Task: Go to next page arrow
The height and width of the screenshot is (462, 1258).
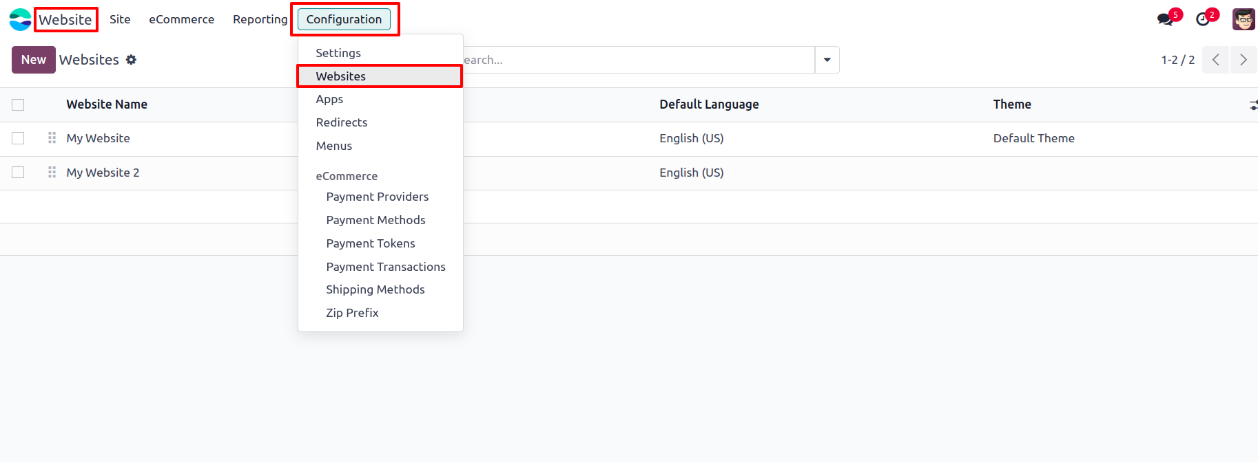Action: (1243, 60)
